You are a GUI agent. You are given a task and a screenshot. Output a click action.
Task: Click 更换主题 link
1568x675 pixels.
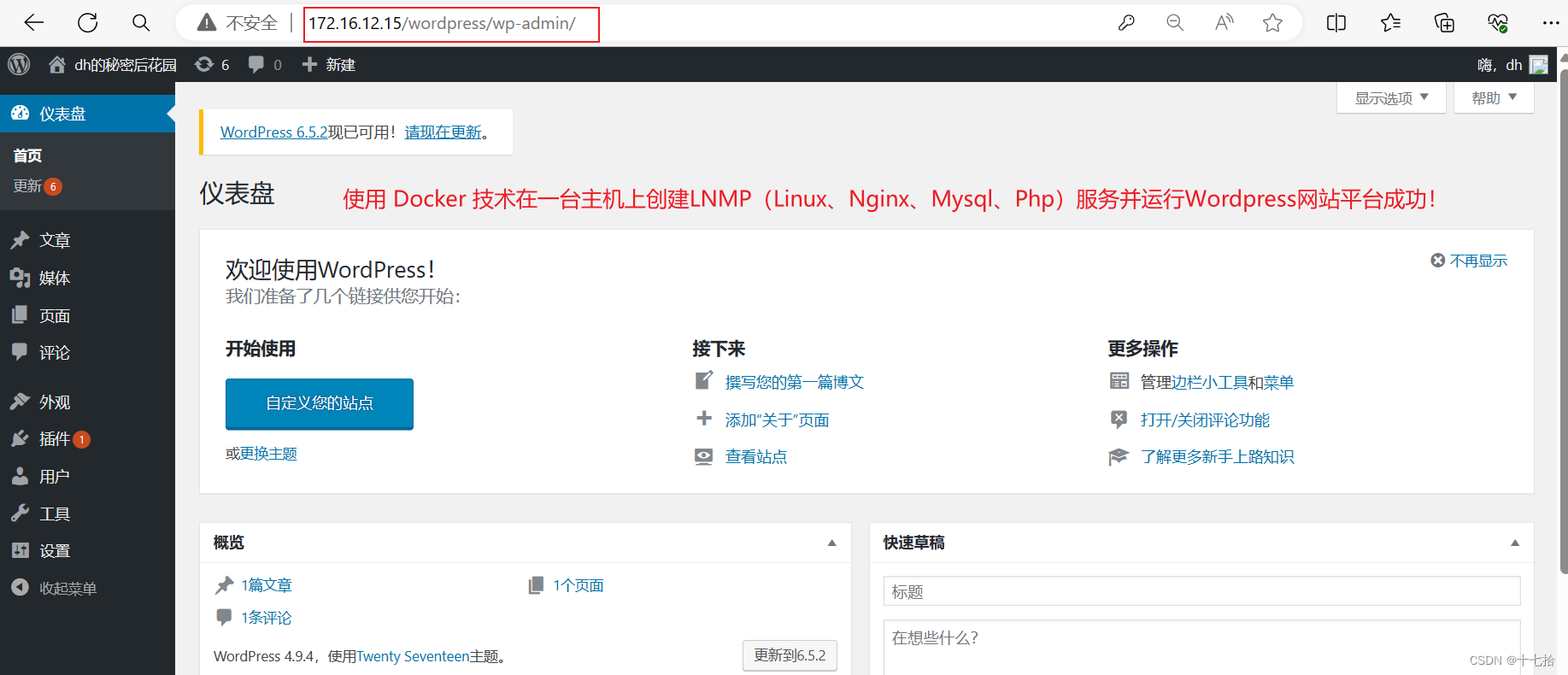pos(268,454)
